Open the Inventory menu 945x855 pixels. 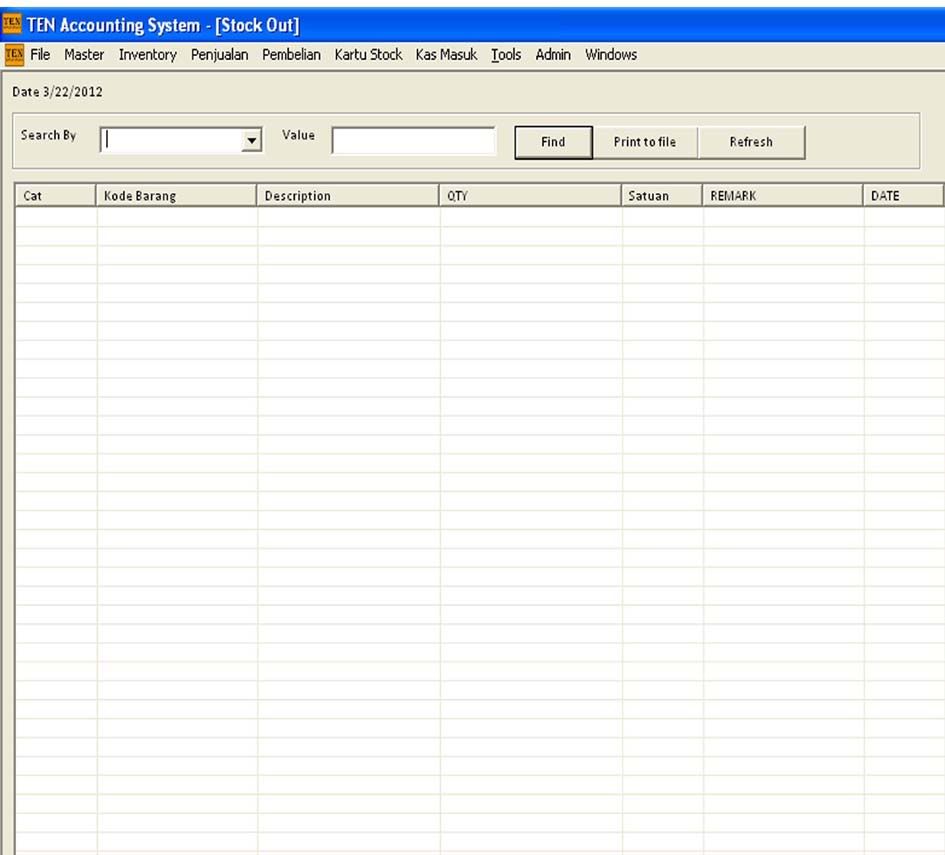[x=148, y=55]
